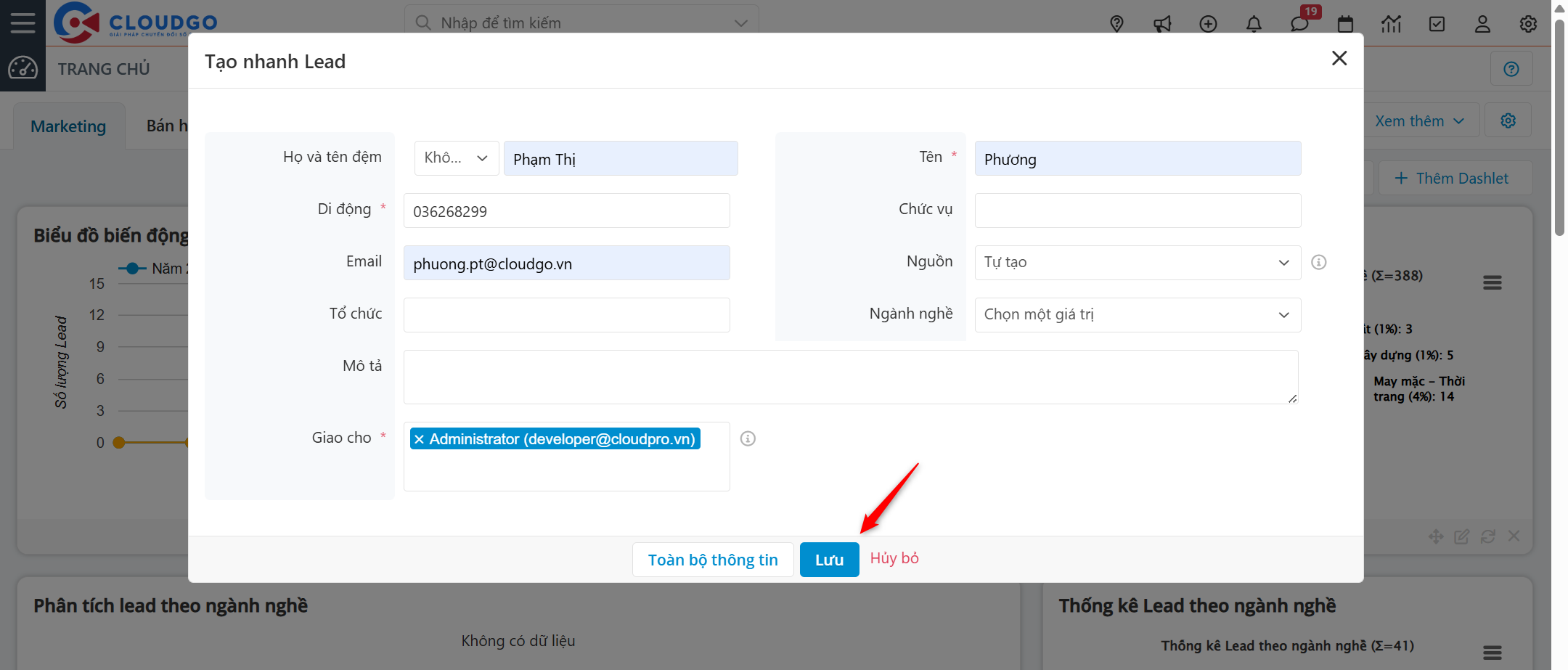Expand the salutation dropdown
The width and height of the screenshot is (1568, 670).
point(456,158)
